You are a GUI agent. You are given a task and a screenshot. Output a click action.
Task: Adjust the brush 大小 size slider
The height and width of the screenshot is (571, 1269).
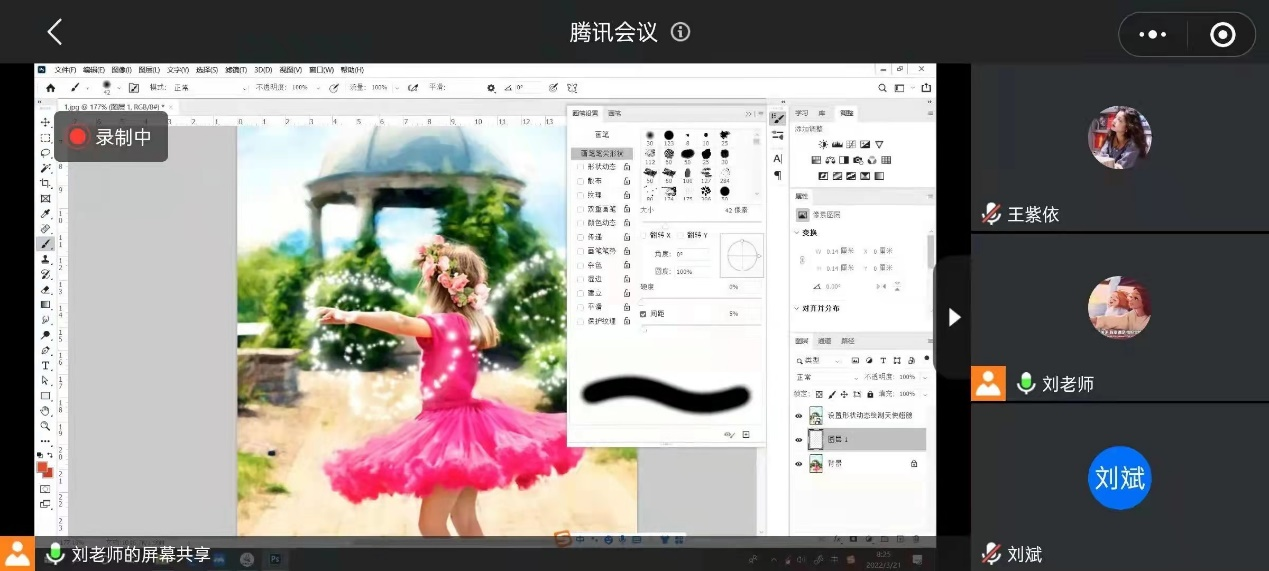(699, 221)
